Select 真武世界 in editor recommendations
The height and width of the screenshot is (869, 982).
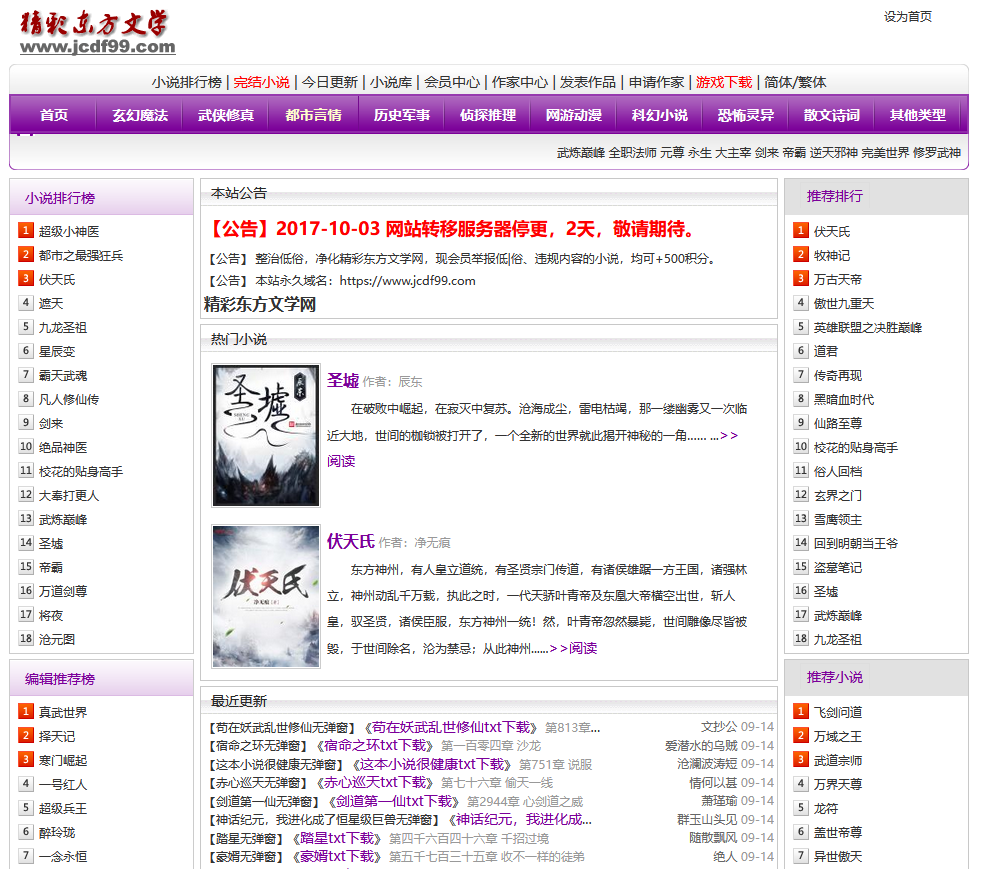pos(63,712)
